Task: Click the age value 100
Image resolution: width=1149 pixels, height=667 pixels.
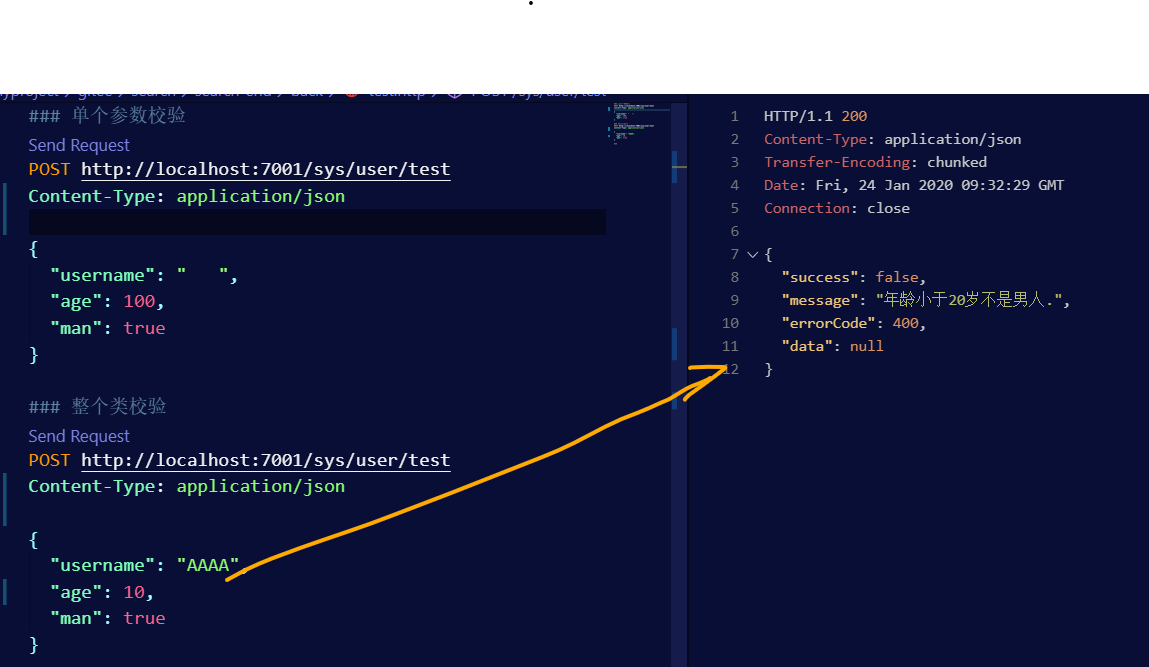Action: 138,301
